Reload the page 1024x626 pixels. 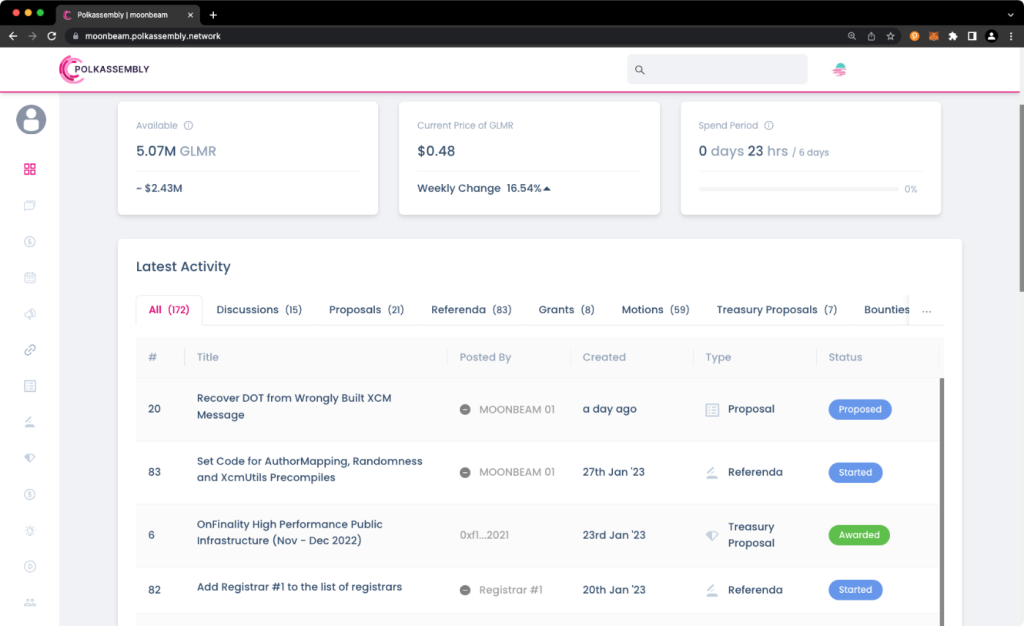[x=52, y=37]
